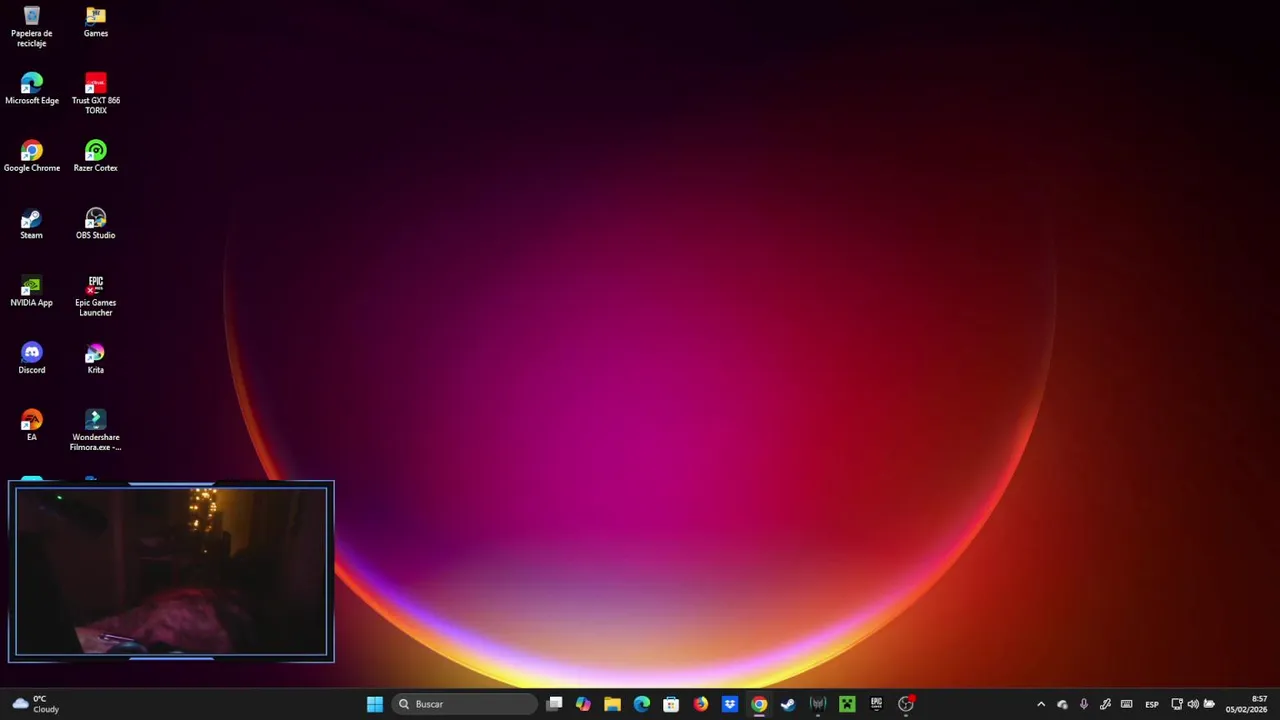Select the EA desktop shortcut

tap(32, 425)
